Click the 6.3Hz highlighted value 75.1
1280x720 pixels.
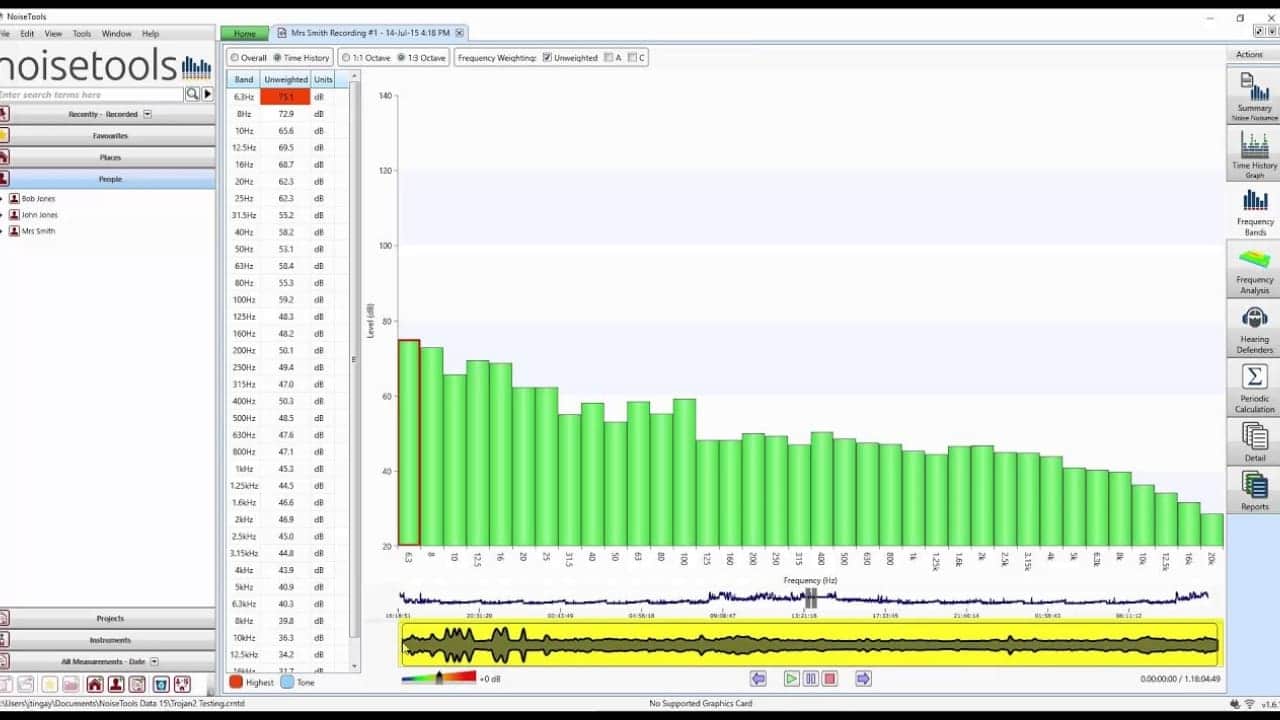[x=285, y=97]
